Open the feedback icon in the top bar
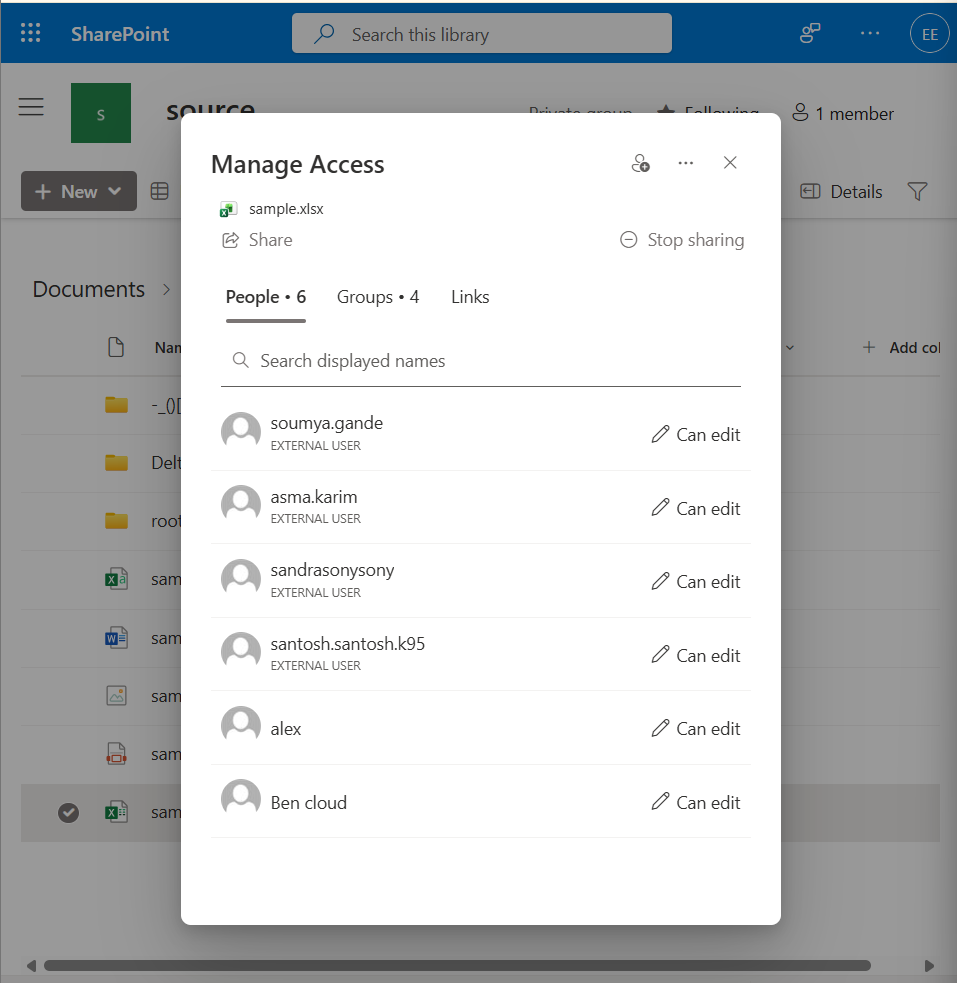 click(809, 32)
